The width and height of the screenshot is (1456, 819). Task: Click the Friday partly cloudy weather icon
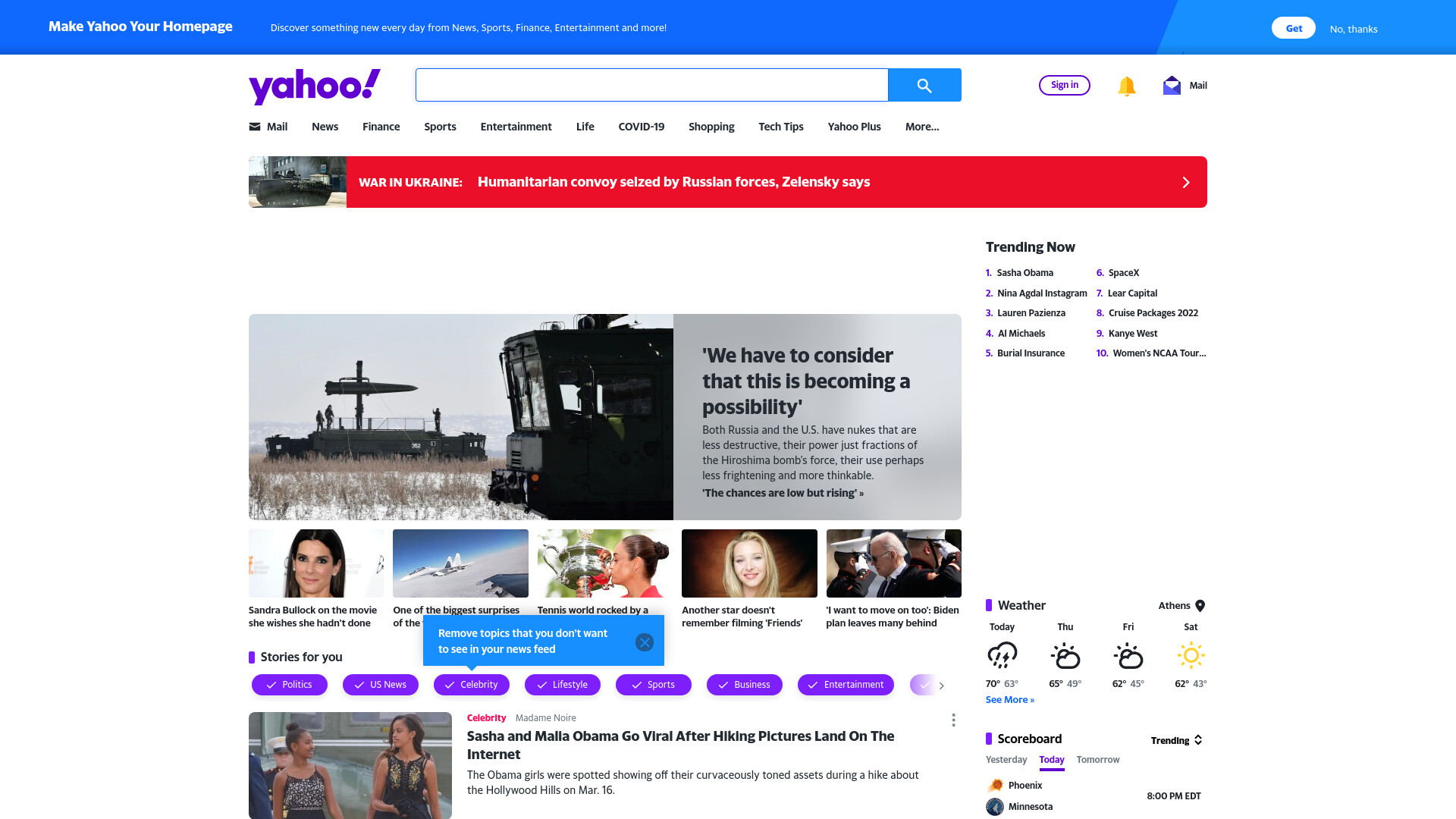coord(1128,655)
